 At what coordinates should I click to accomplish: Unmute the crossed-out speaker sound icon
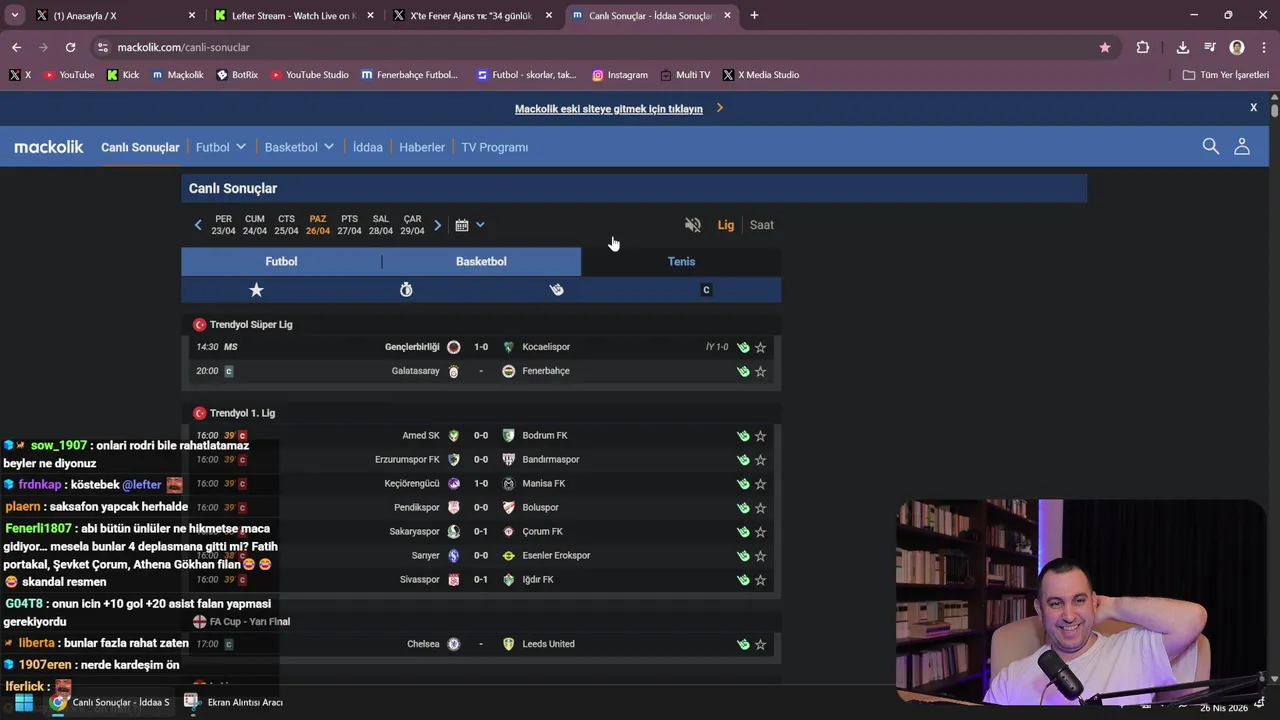coord(693,225)
